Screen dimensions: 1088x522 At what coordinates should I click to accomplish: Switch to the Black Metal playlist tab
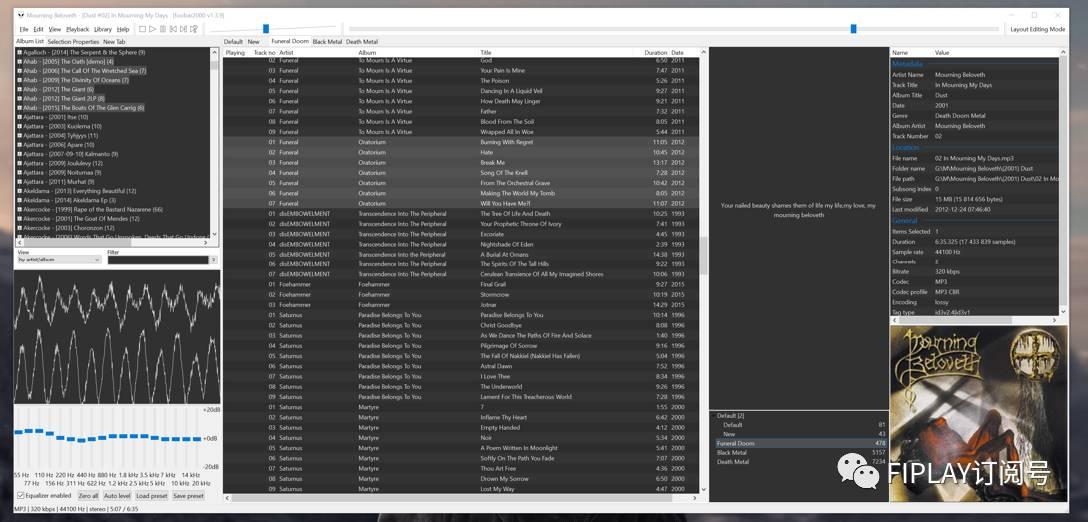click(327, 42)
